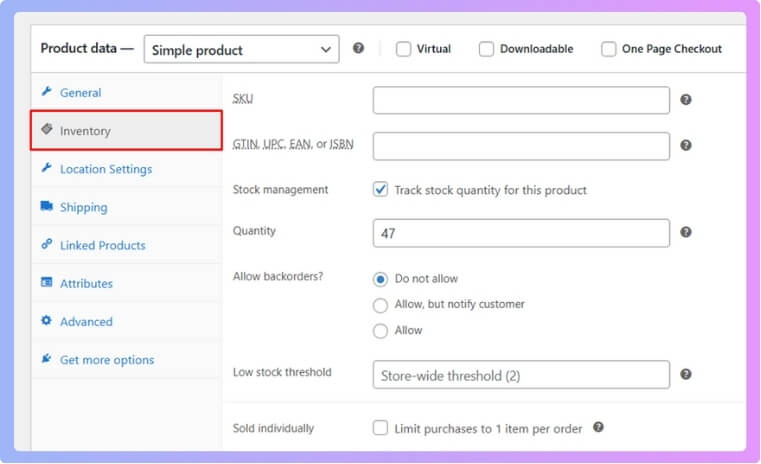Focus the GTIN, UPC, EAN, or ISBN field
This screenshot has height=464, width=761.
pos(521,146)
